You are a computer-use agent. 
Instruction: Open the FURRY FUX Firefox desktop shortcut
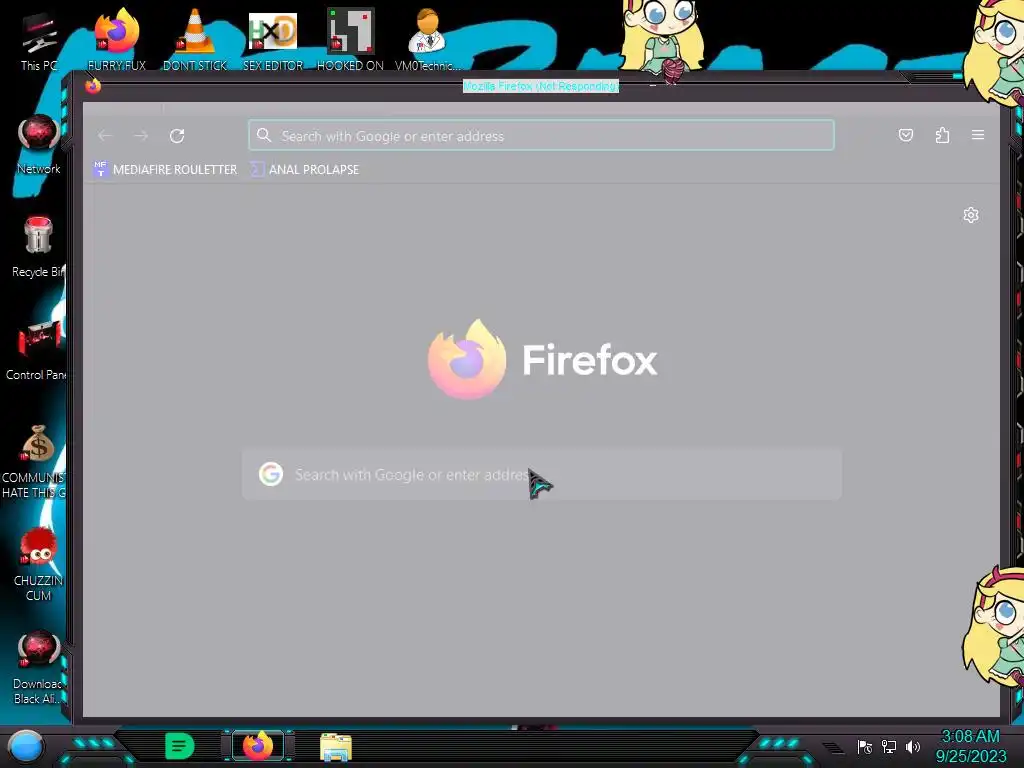(116, 40)
